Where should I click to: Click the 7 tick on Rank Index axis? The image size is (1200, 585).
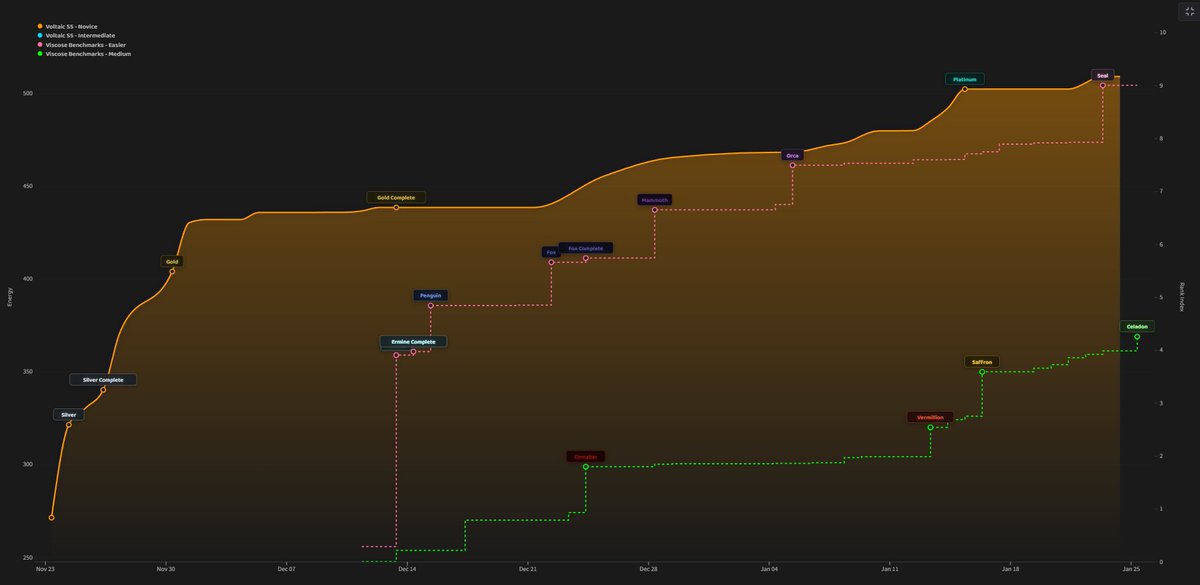1160,192
